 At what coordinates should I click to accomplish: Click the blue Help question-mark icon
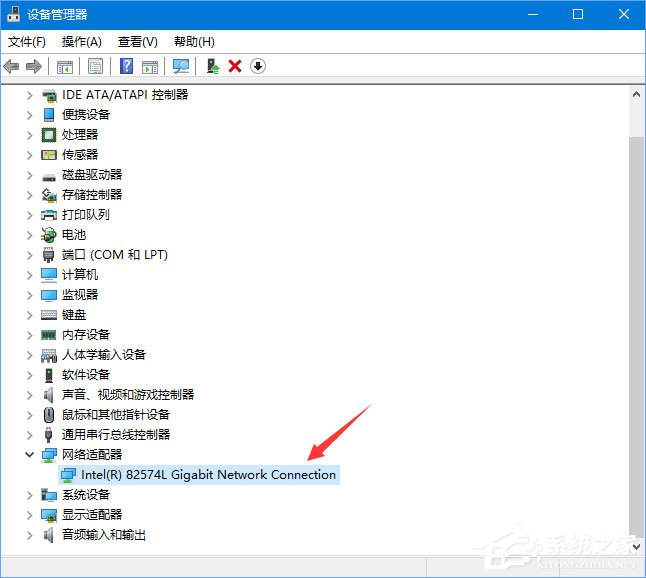tap(126, 66)
